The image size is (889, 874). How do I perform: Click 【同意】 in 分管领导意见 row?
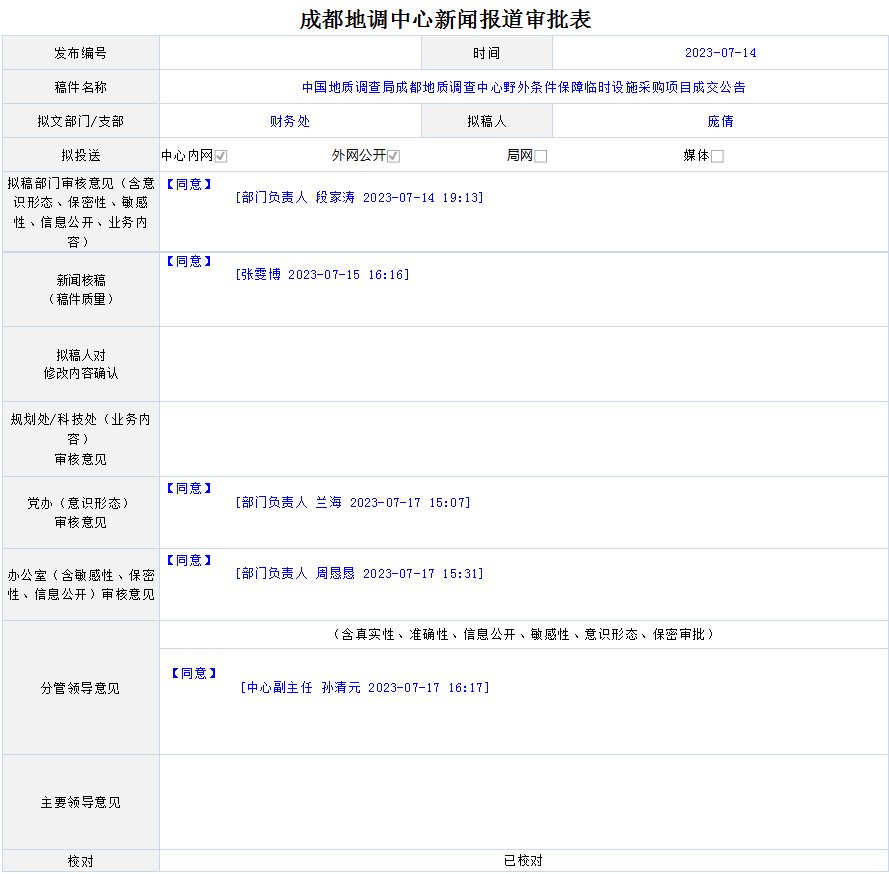pos(193,673)
